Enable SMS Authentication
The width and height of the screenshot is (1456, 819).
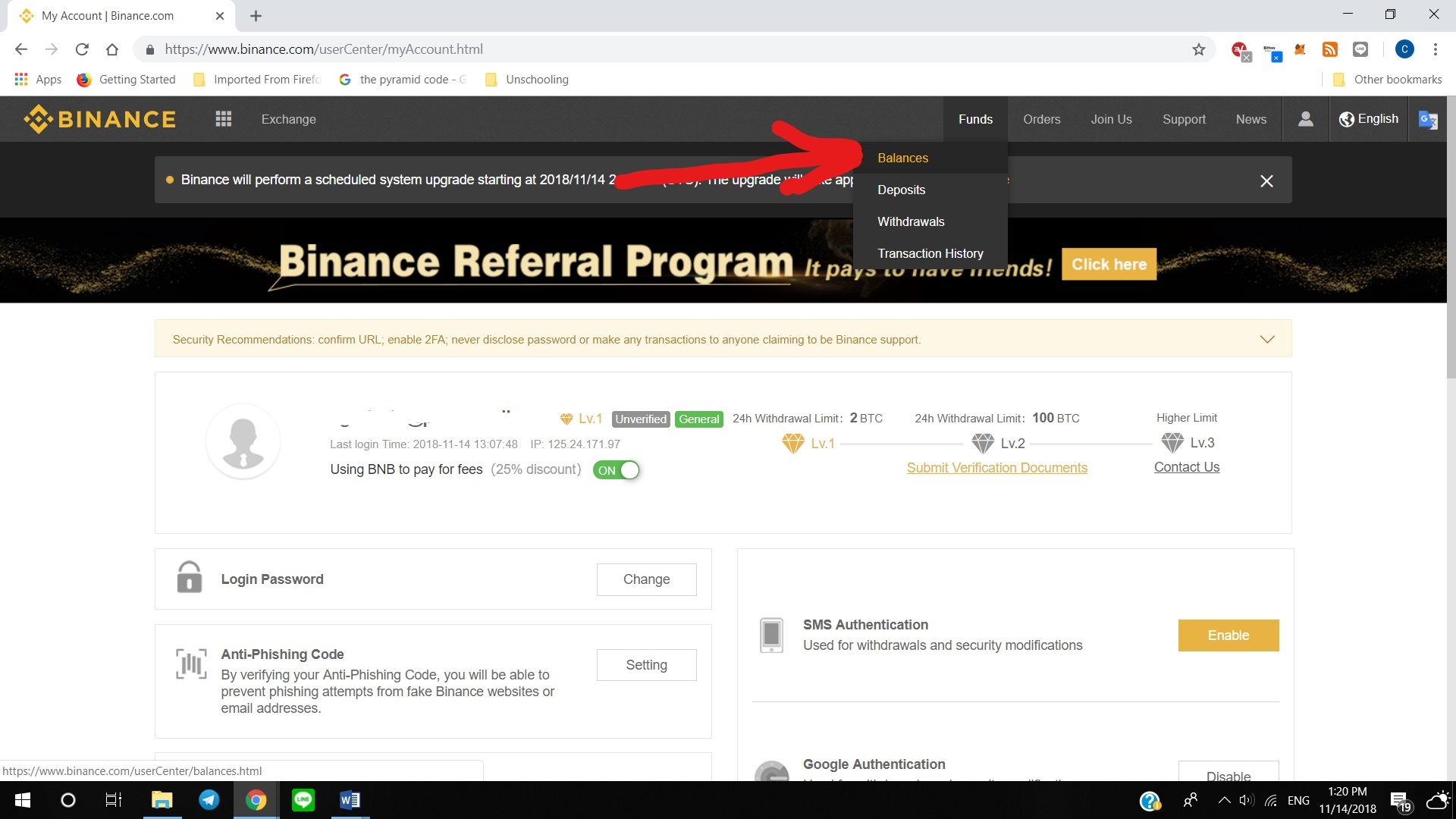tap(1228, 635)
